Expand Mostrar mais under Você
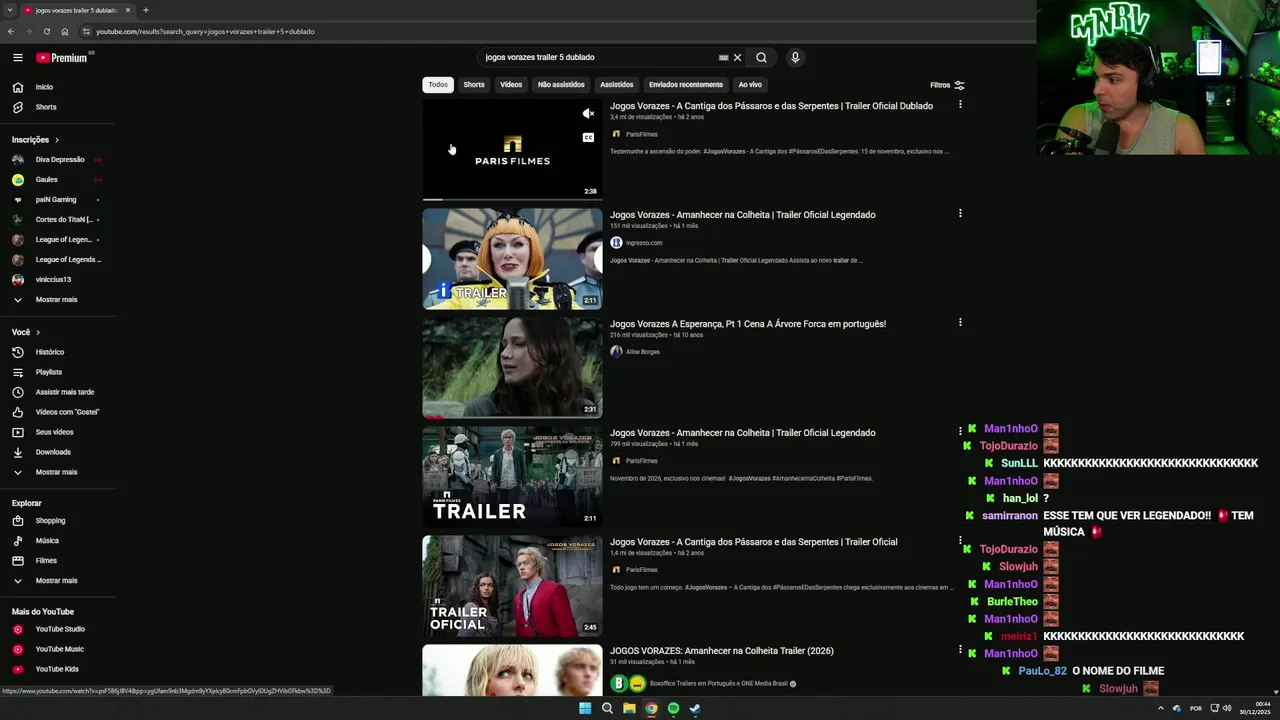Screen dimensions: 1280x720 58,472
